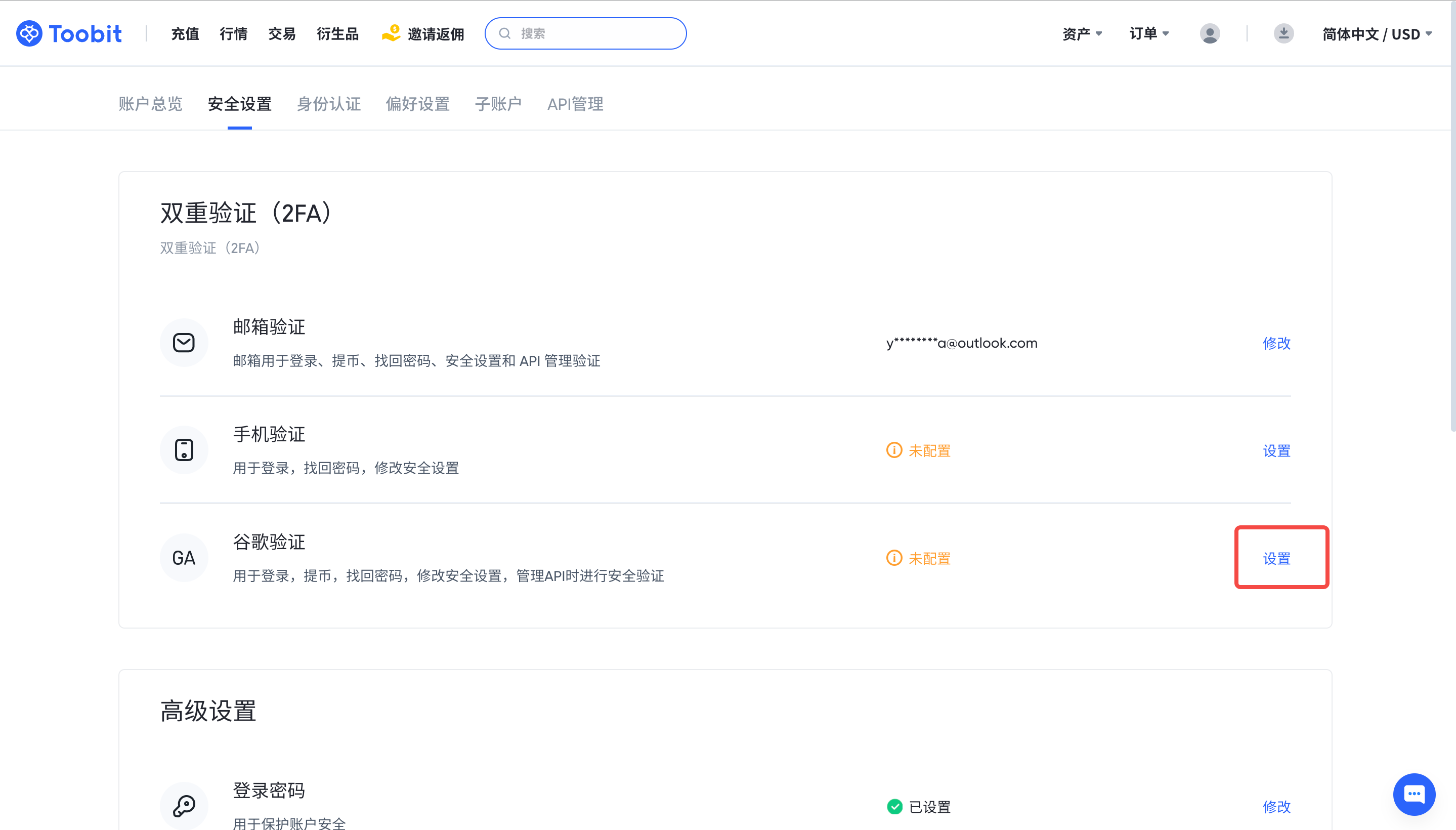
Task: Switch to the 身份认证 tab
Action: [x=329, y=104]
